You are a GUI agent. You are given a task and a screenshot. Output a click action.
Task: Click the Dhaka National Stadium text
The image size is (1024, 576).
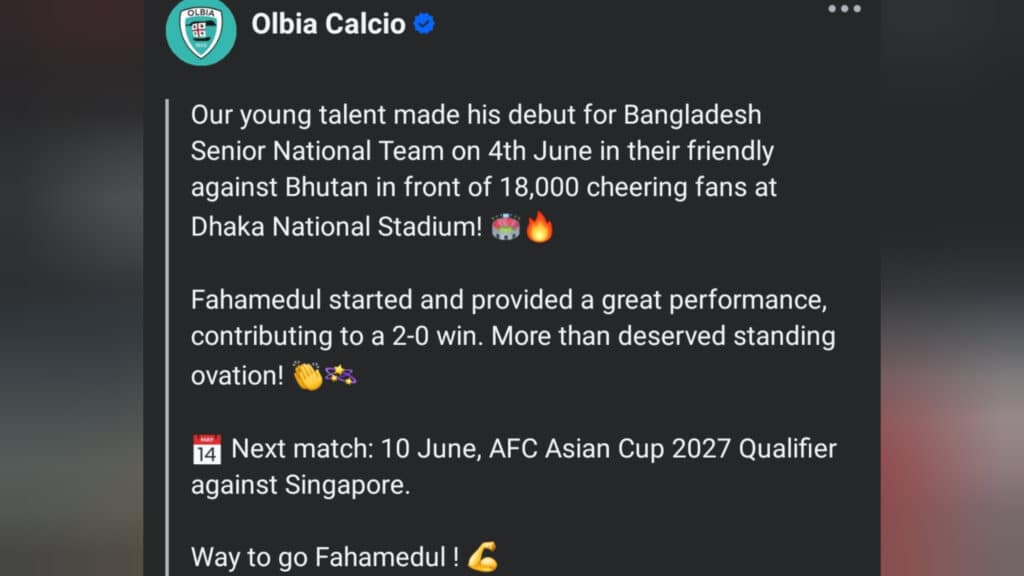click(x=336, y=227)
